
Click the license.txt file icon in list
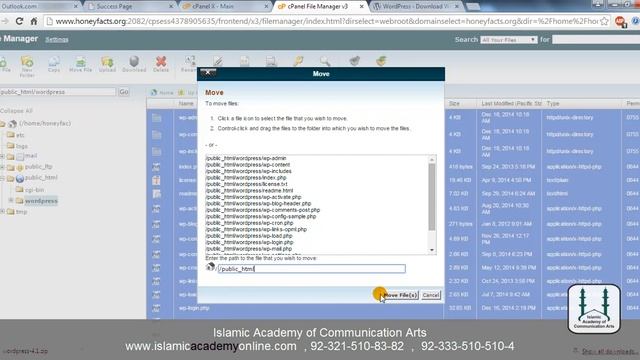click(156, 180)
